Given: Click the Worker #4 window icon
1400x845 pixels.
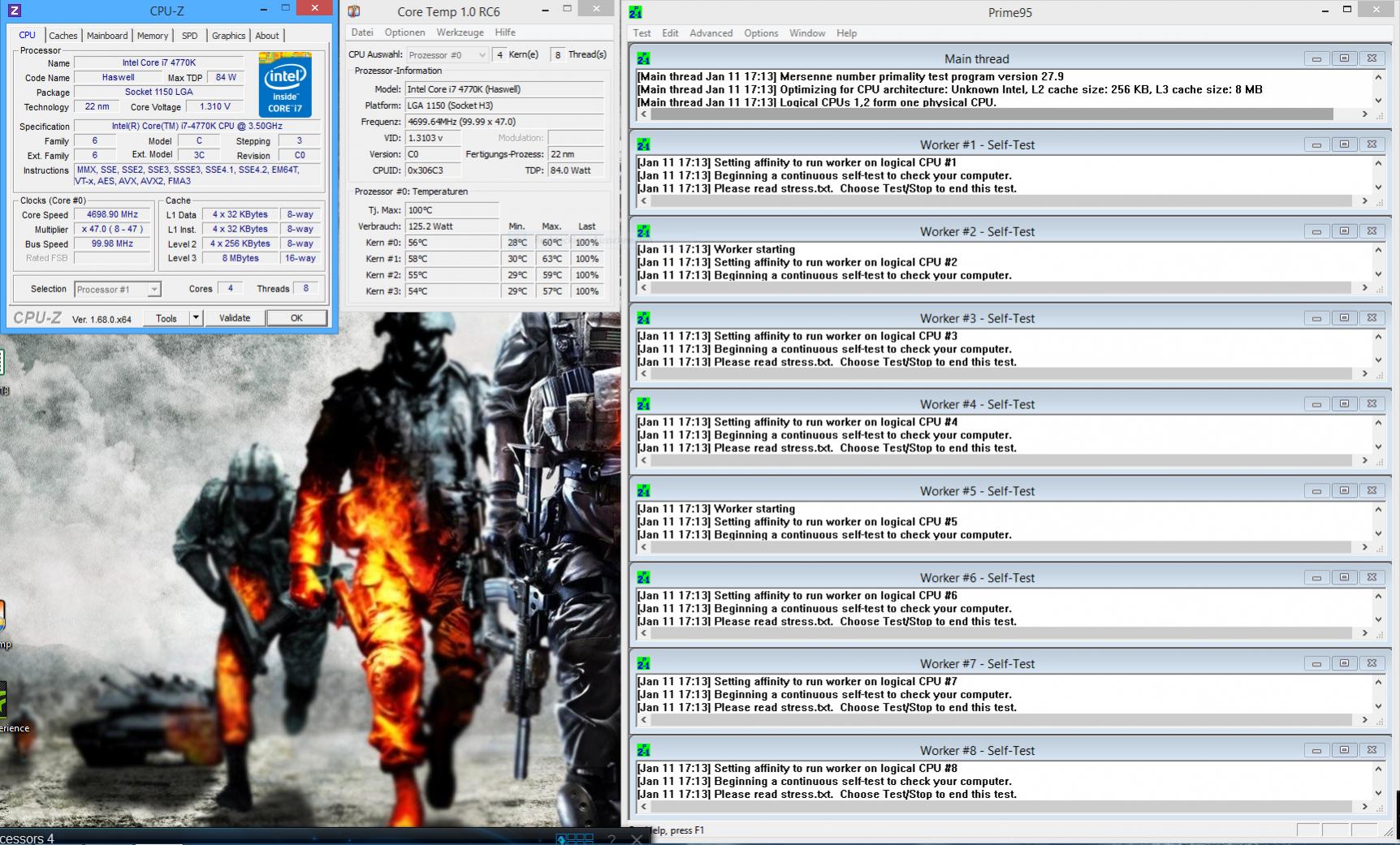Looking at the screenshot, I should click(644, 404).
